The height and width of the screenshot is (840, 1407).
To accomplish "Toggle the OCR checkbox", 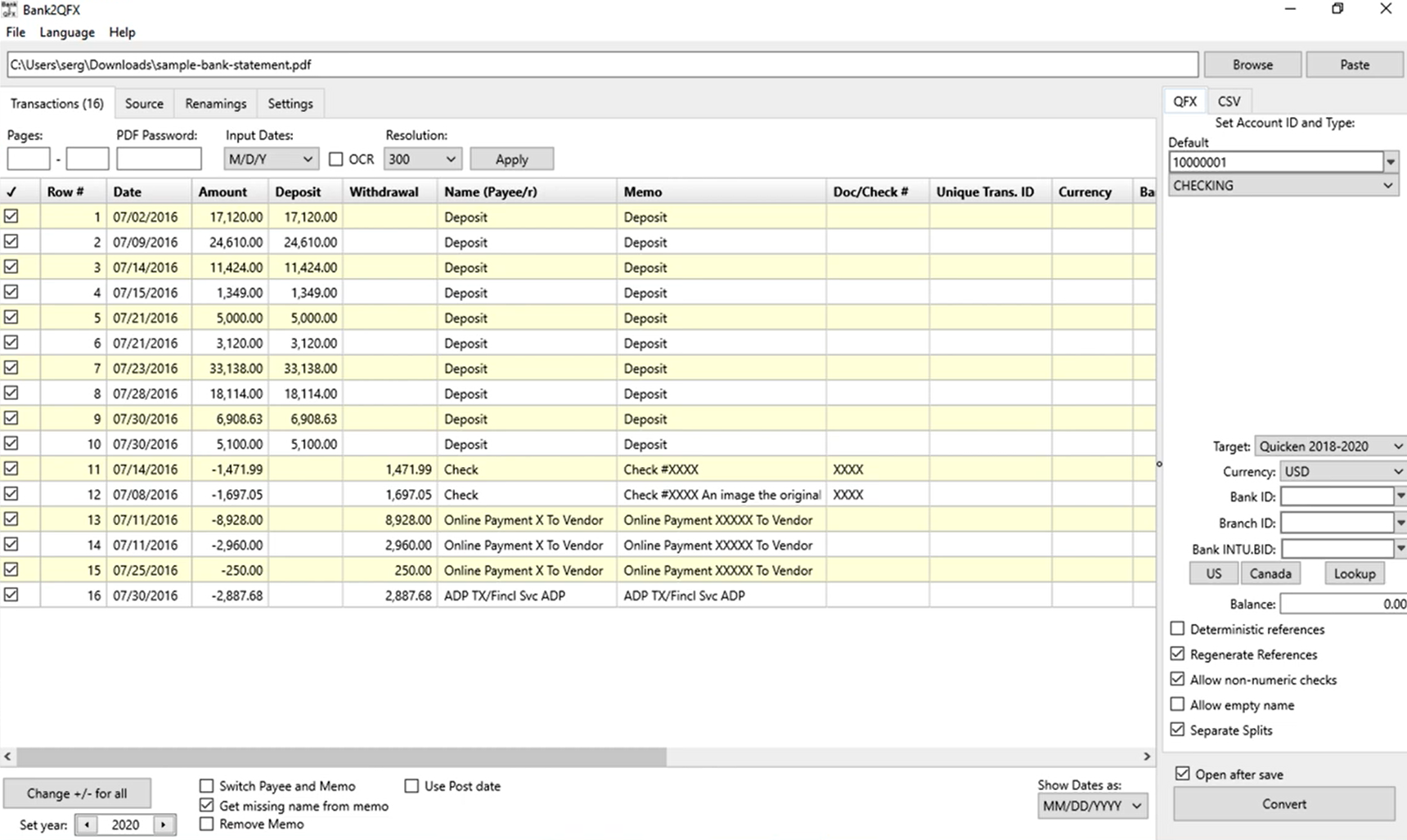I will point(335,159).
